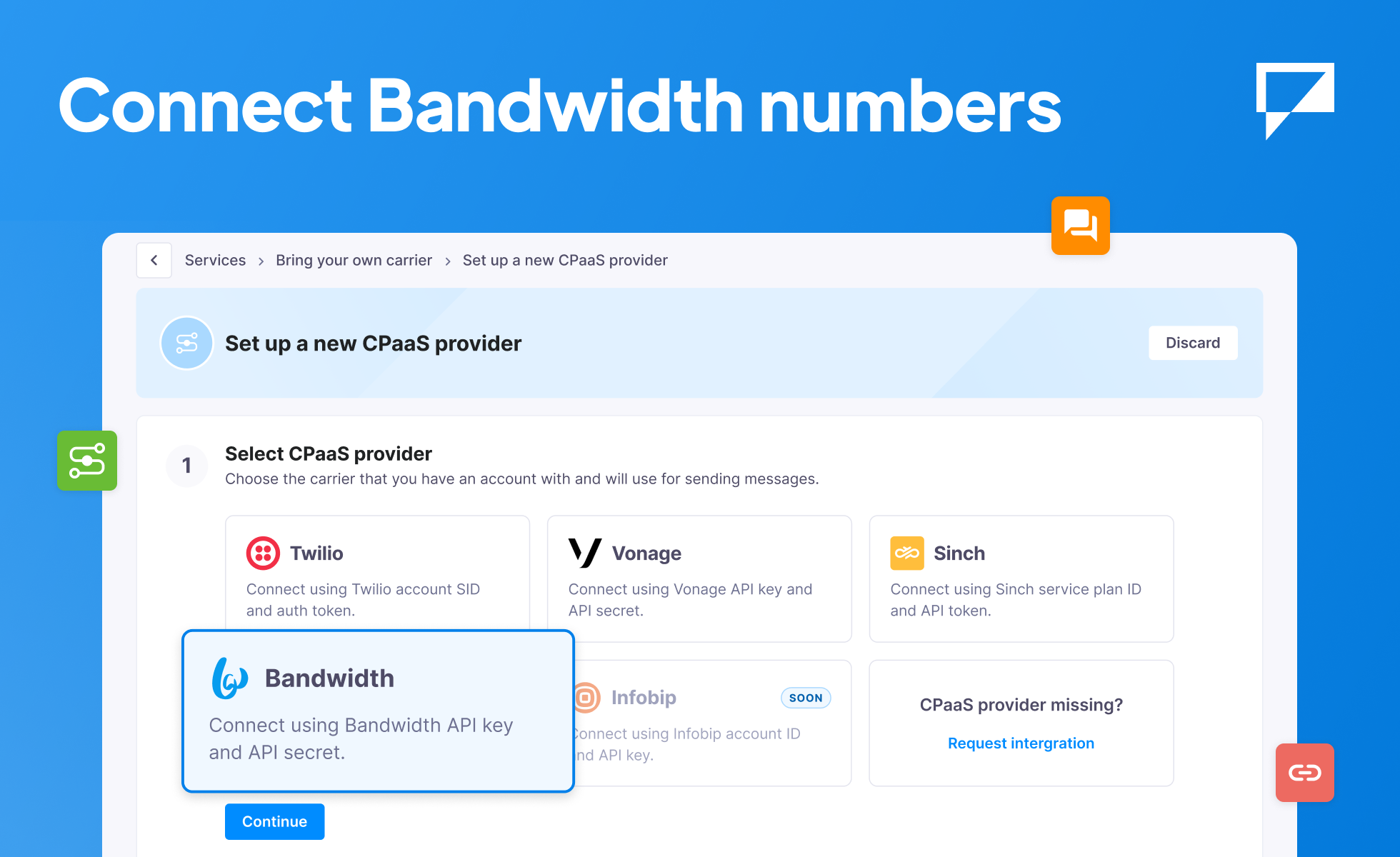Image resolution: width=1400 pixels, height=857 pixels.
Task: Click the white speech bubble logo top right
Action: [x=1295, y=100]
